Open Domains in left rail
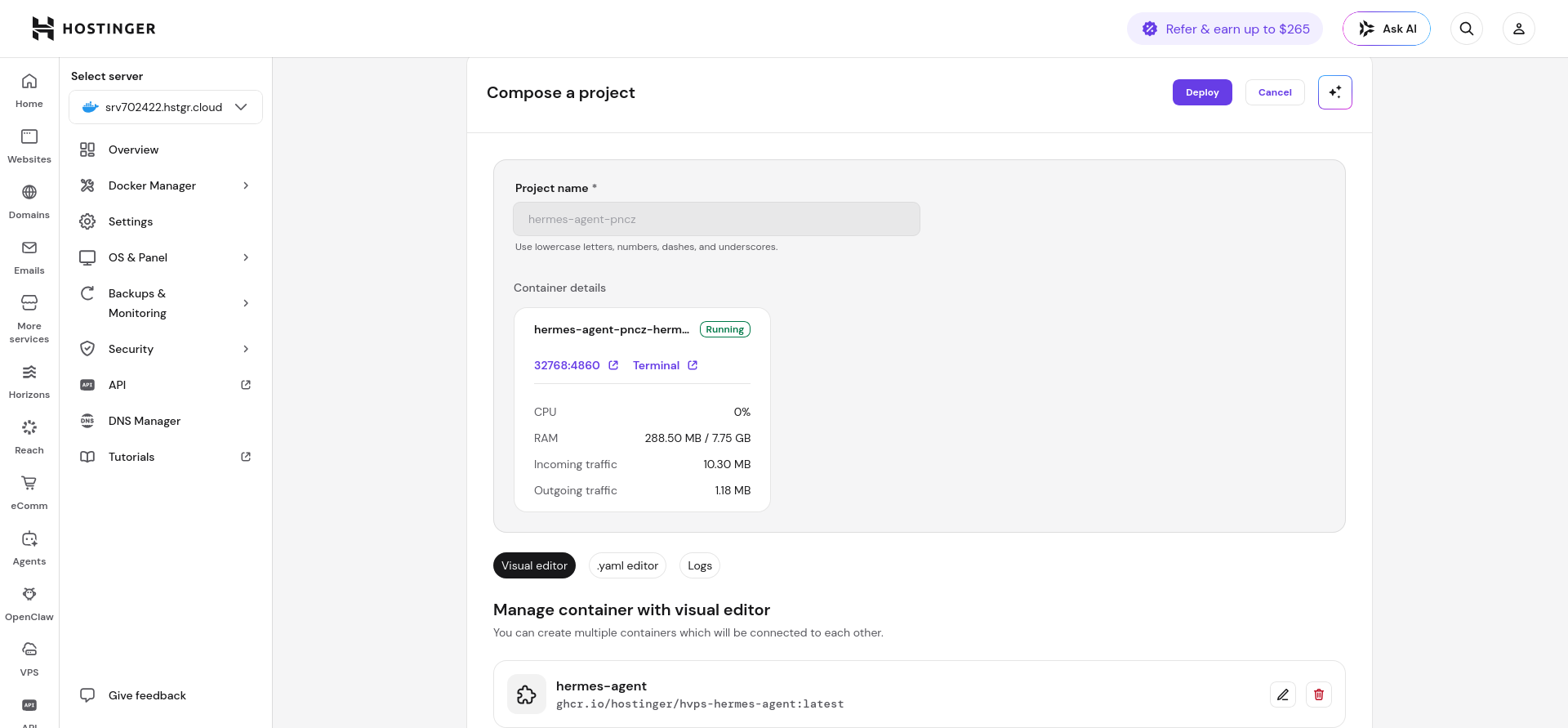Viewport: 1568px width, 728px height. click(29, 202)
